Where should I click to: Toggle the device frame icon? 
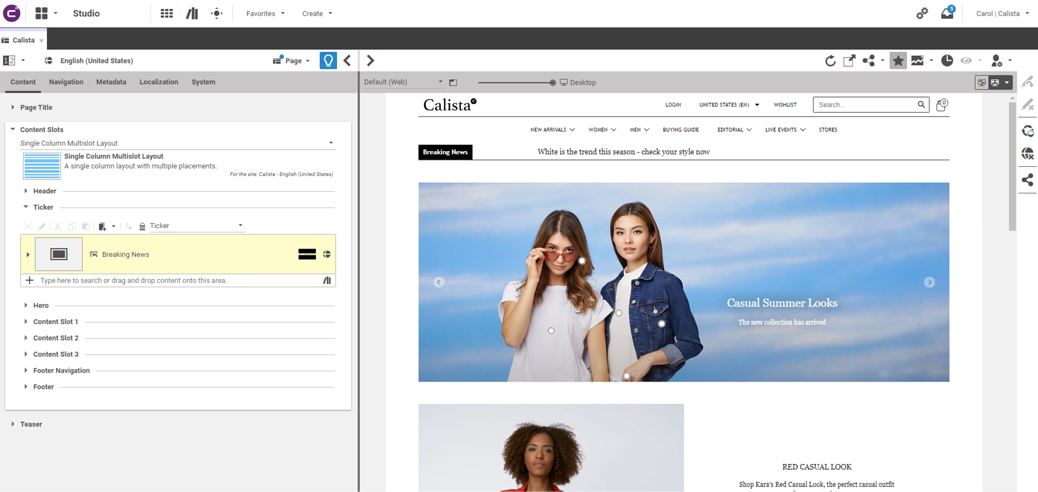coord(453,83)
